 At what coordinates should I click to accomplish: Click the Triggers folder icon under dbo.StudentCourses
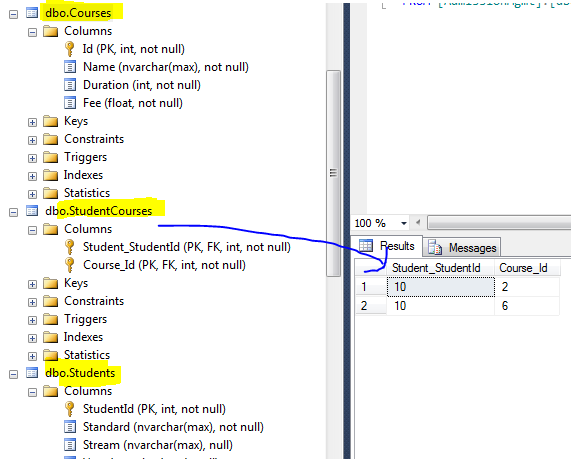[51, 319]
